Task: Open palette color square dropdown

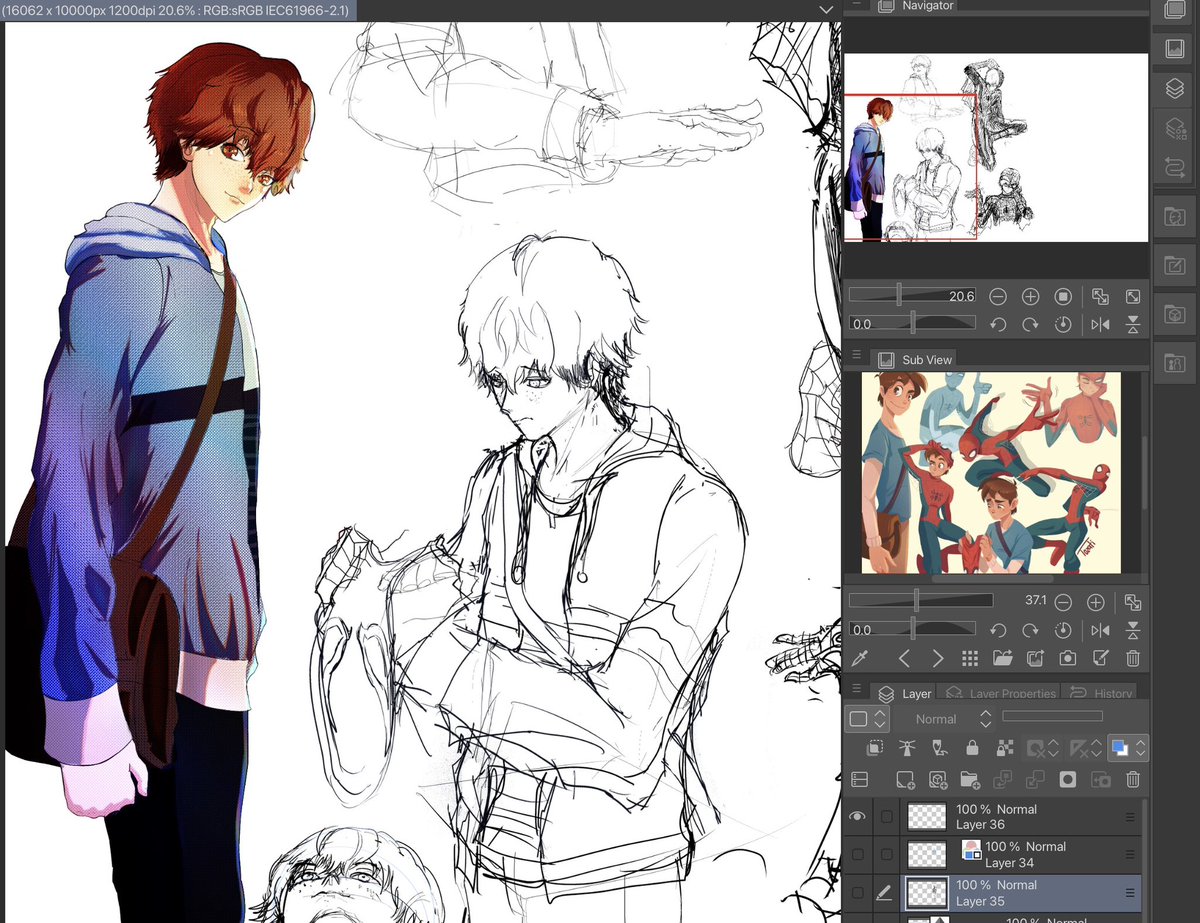Action: (866, 719)
